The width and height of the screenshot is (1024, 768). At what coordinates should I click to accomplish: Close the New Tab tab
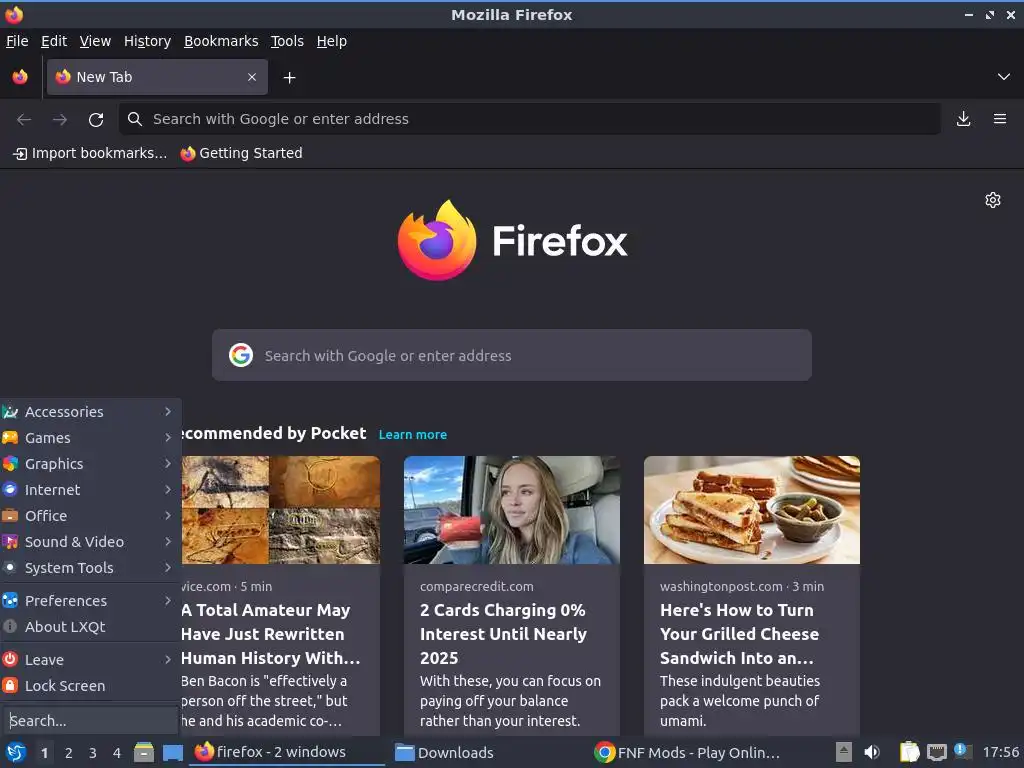(252, 77)
